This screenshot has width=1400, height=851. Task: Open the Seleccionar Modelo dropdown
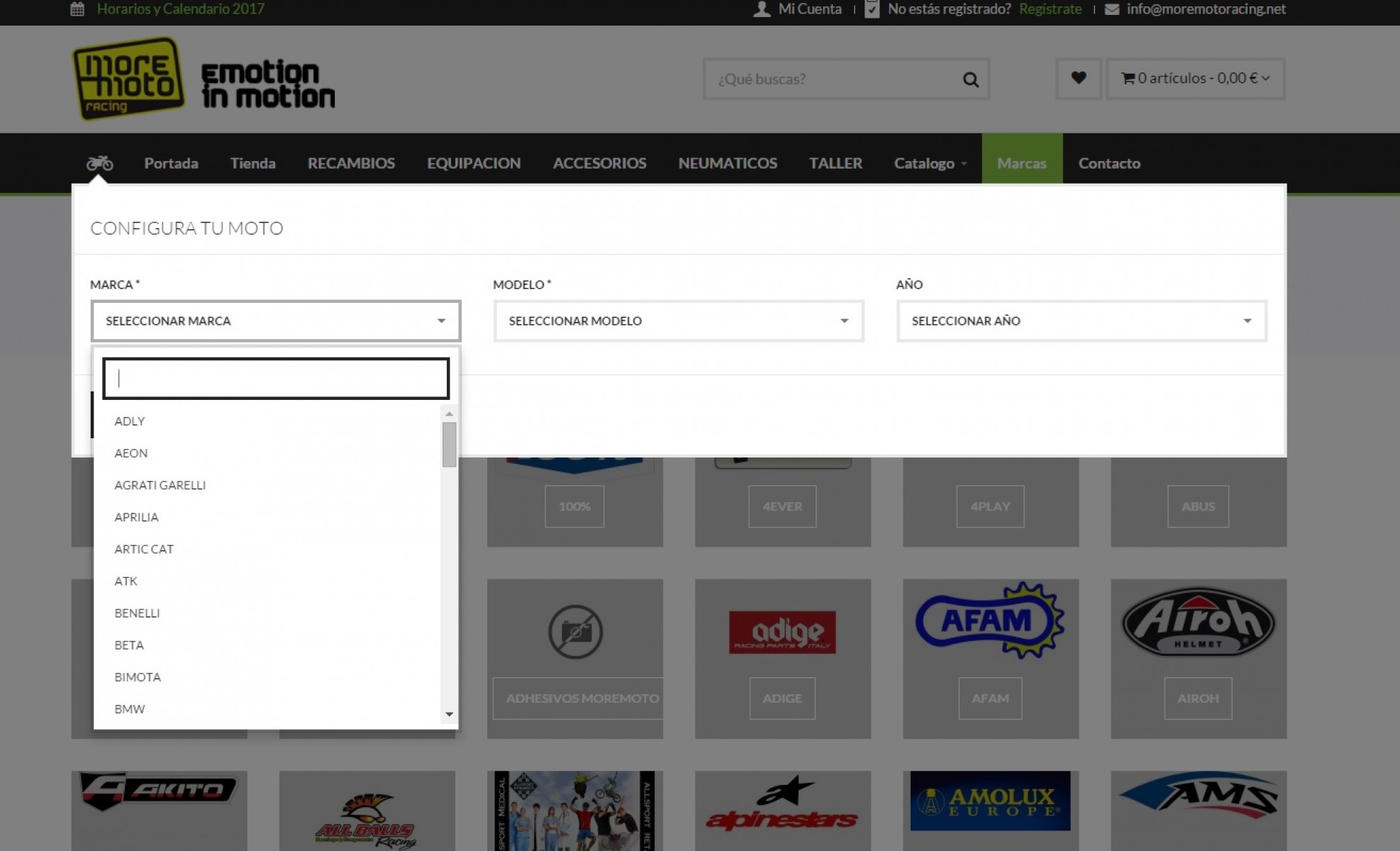[679, 321]
